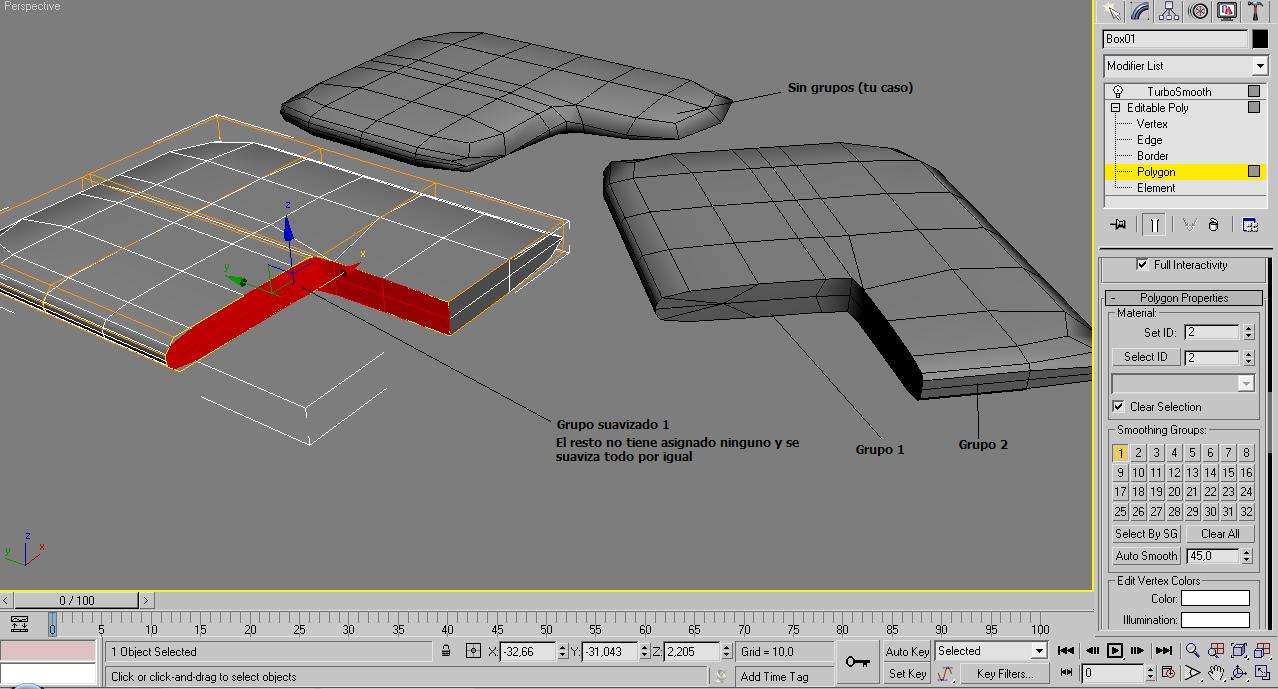
Task: Click Maximize Viewport Toggle icon
Action: point(1264,674)
